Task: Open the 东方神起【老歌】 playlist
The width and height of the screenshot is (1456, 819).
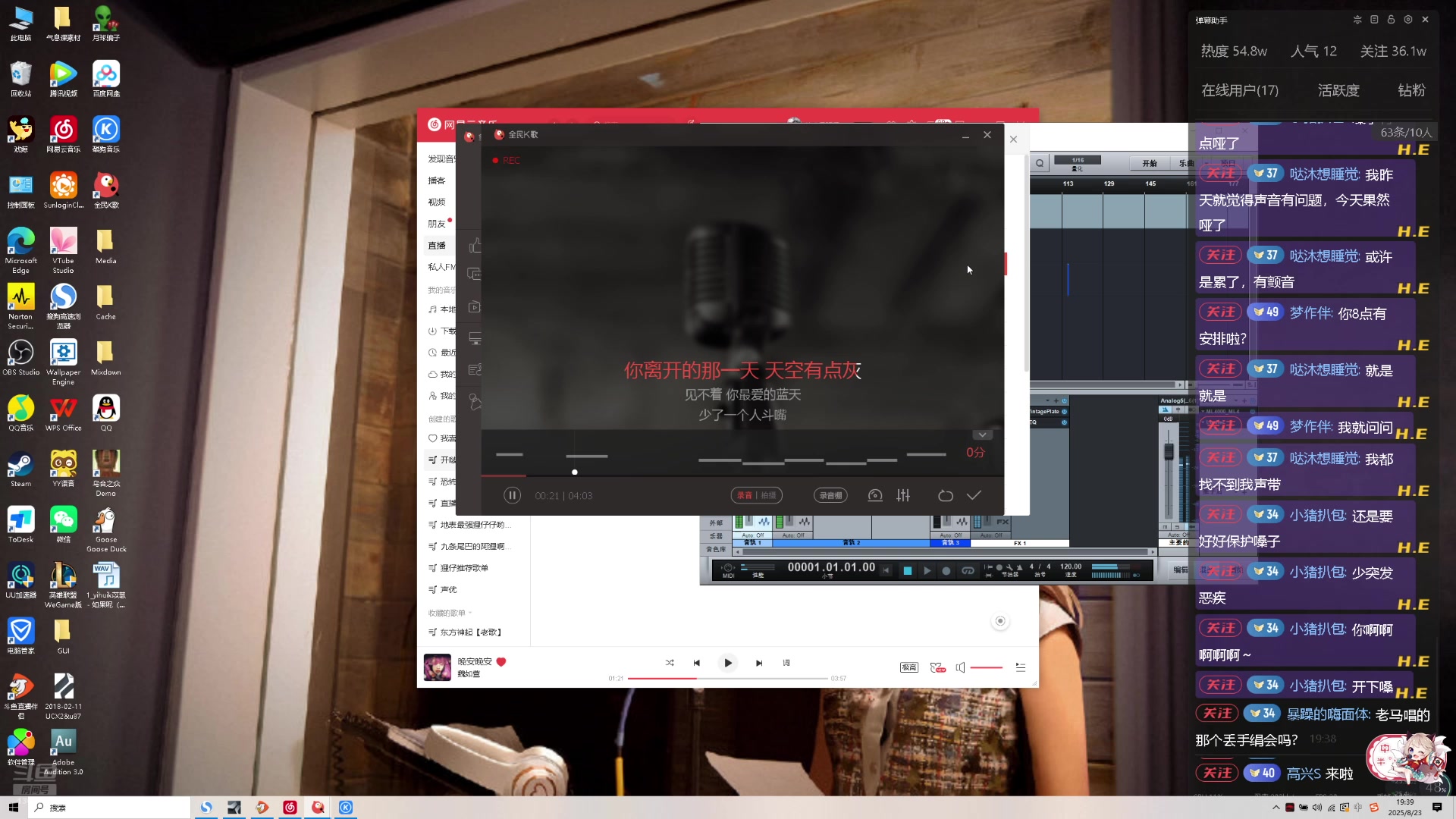Action: click(x=471, y=632)
